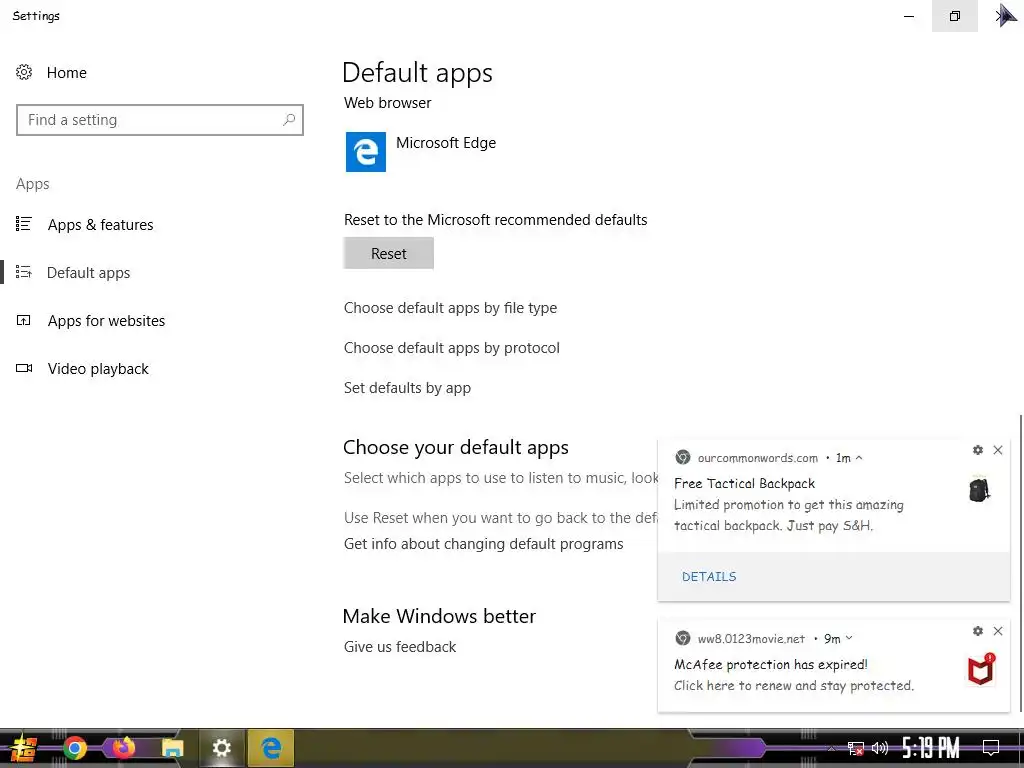Open Video playback settings page
Viewport: 1024px width, 768px height.
click(98, 369)
